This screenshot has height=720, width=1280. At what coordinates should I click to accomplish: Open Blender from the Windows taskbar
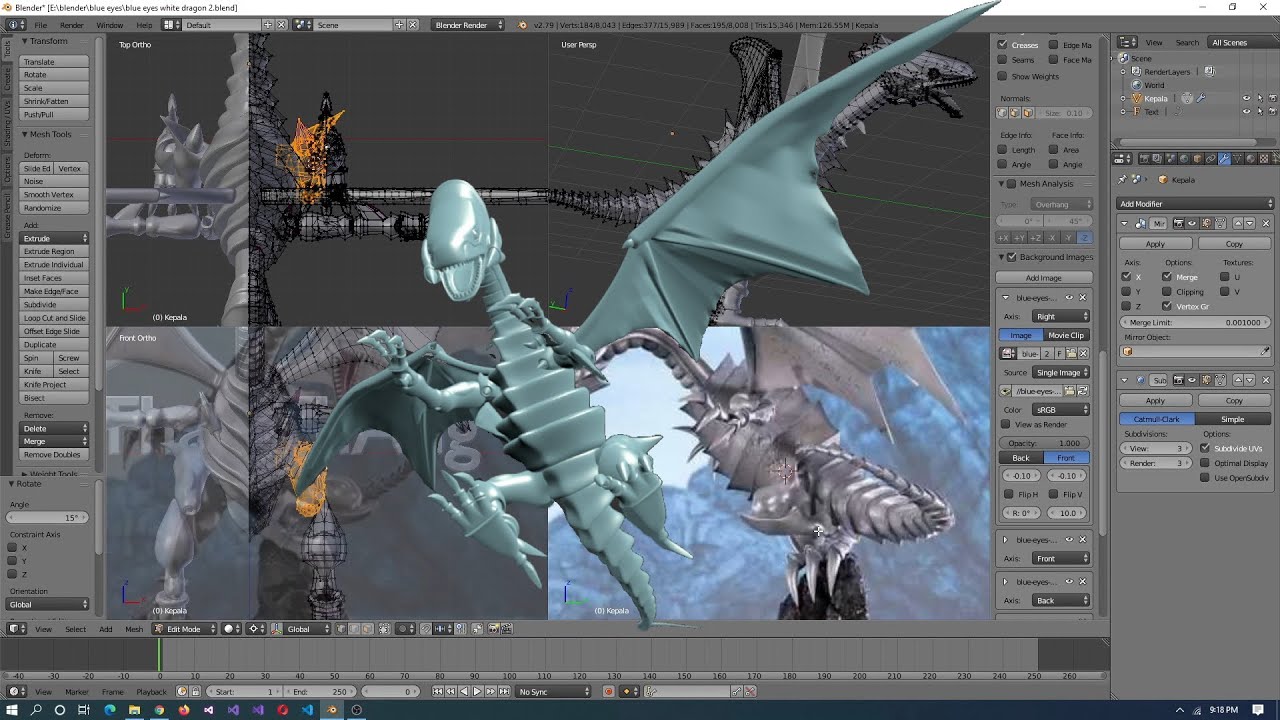click(x=332, y=710)
